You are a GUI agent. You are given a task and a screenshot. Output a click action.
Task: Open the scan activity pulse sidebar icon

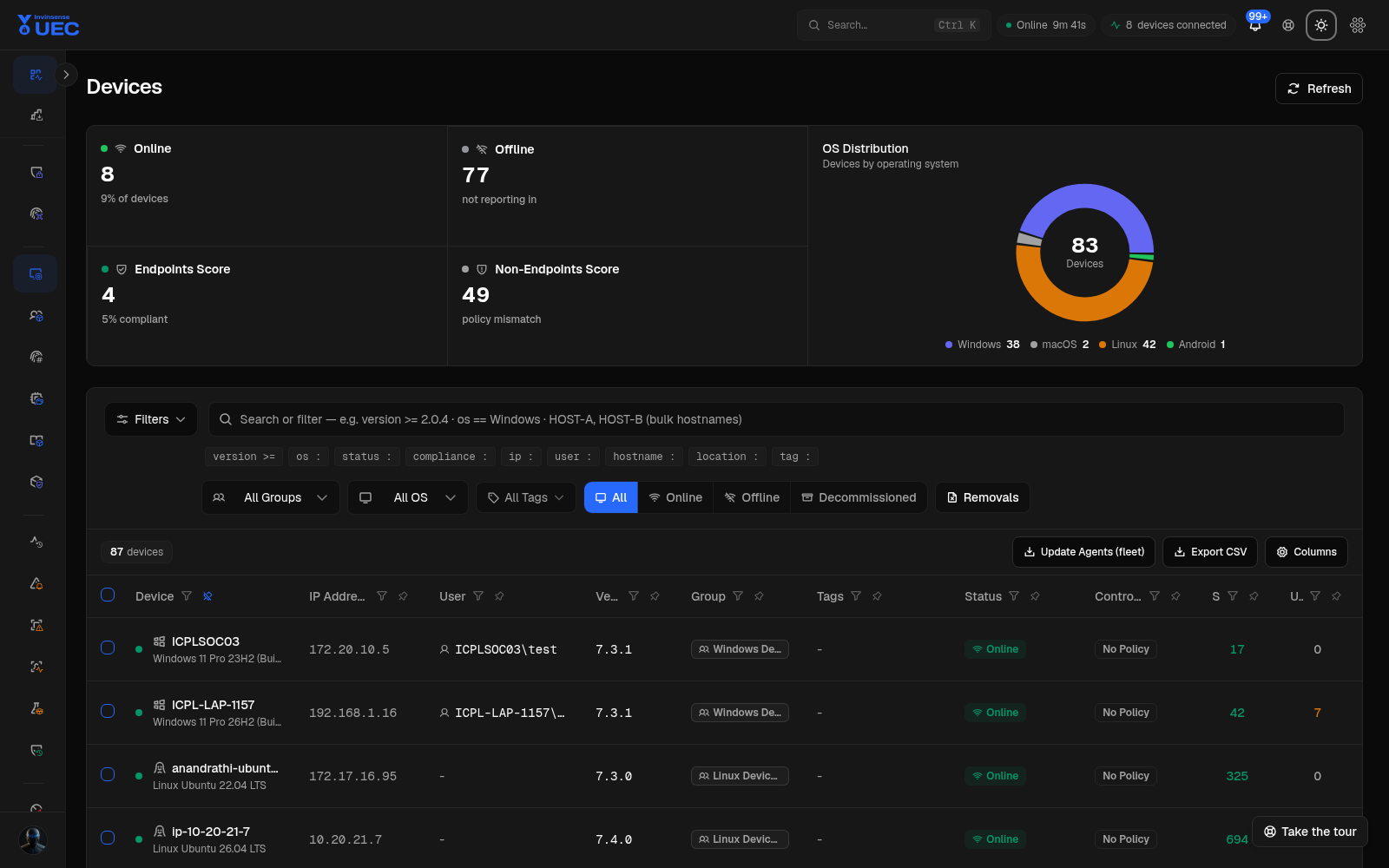36,667
